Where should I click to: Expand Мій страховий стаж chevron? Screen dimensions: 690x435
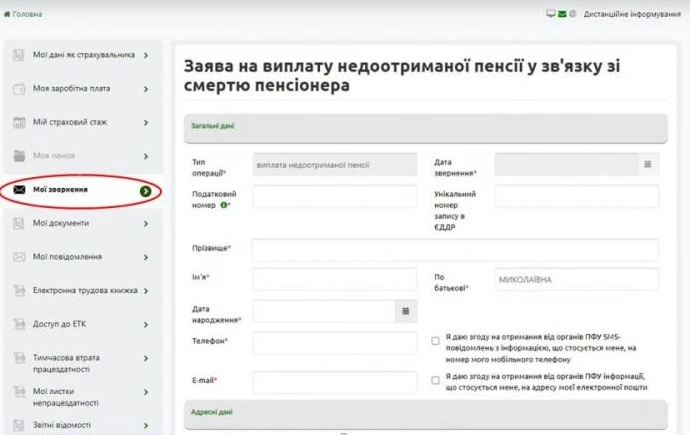point(146,123)
